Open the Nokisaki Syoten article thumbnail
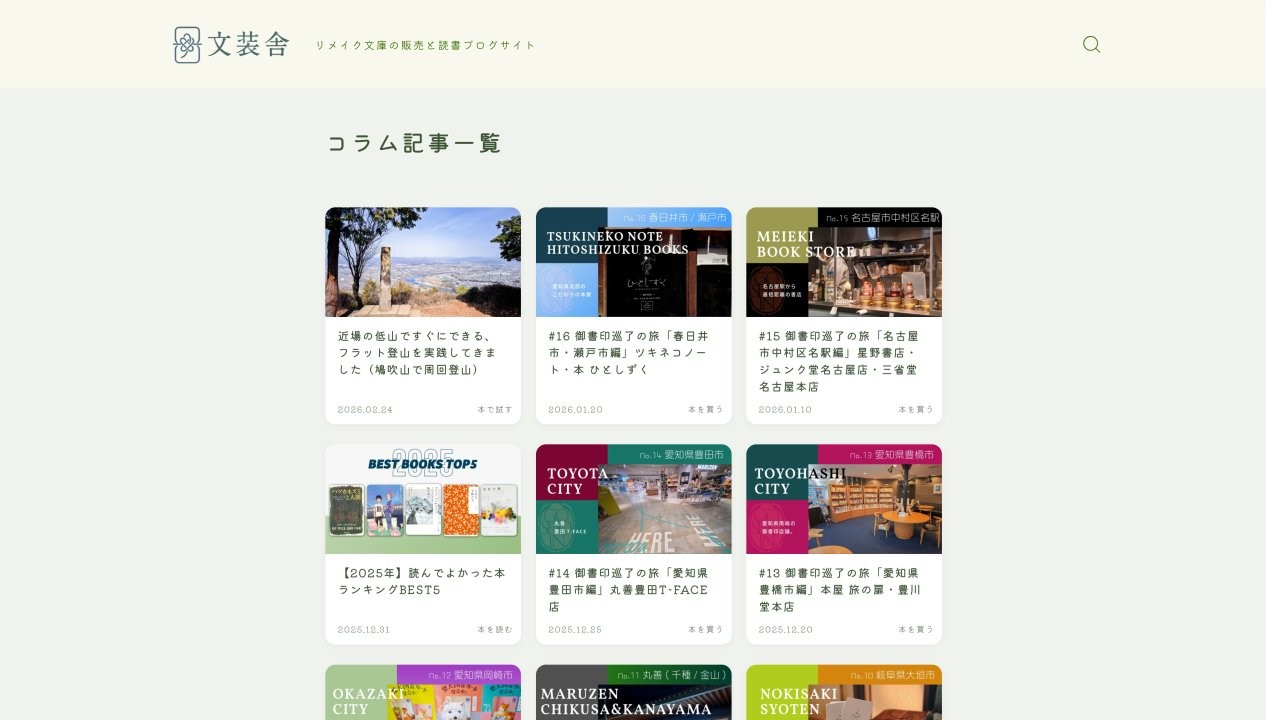Image resolution: width=1266 pixels, height=720 pixels. [x=843, y=693]
